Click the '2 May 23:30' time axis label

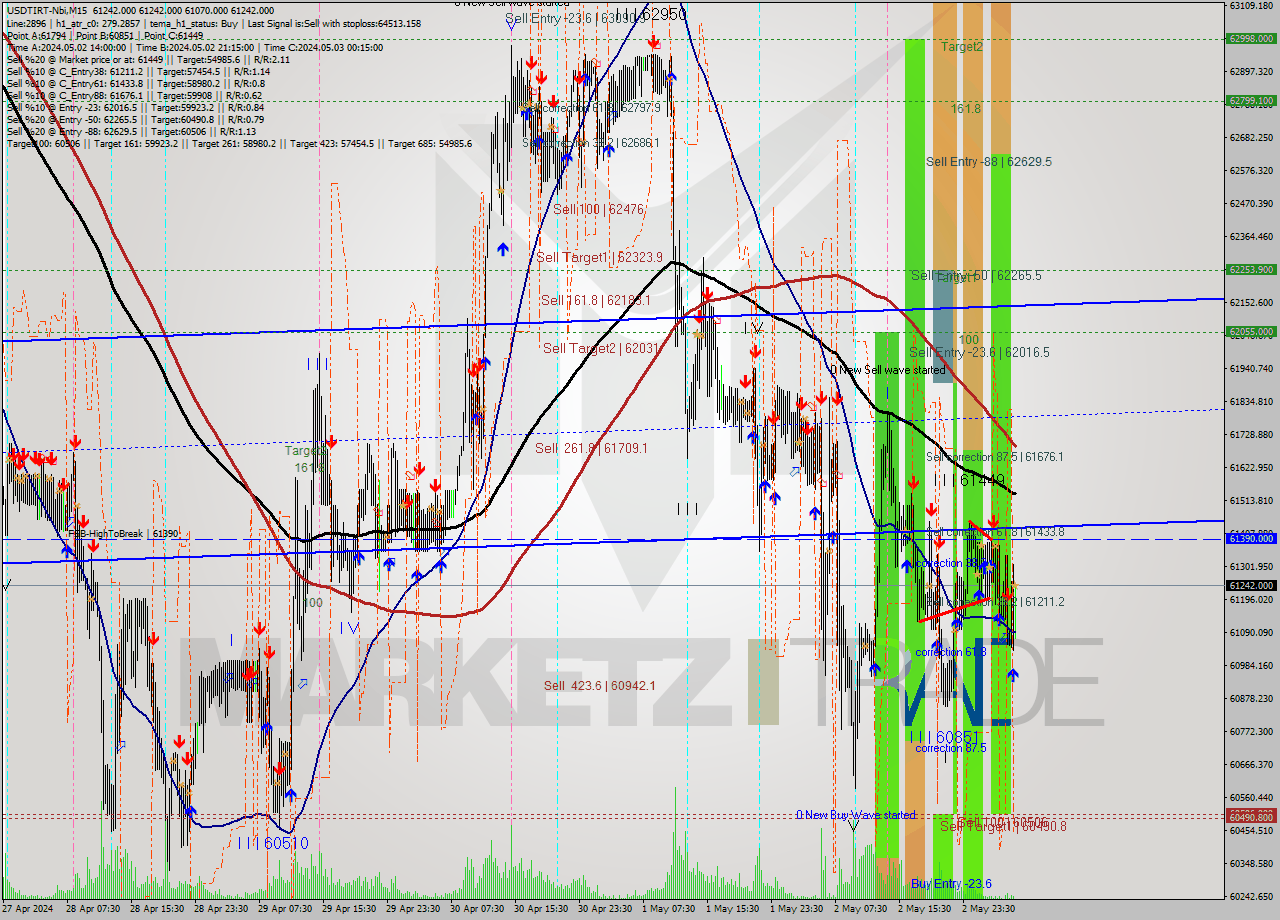[x=988, y=909]
